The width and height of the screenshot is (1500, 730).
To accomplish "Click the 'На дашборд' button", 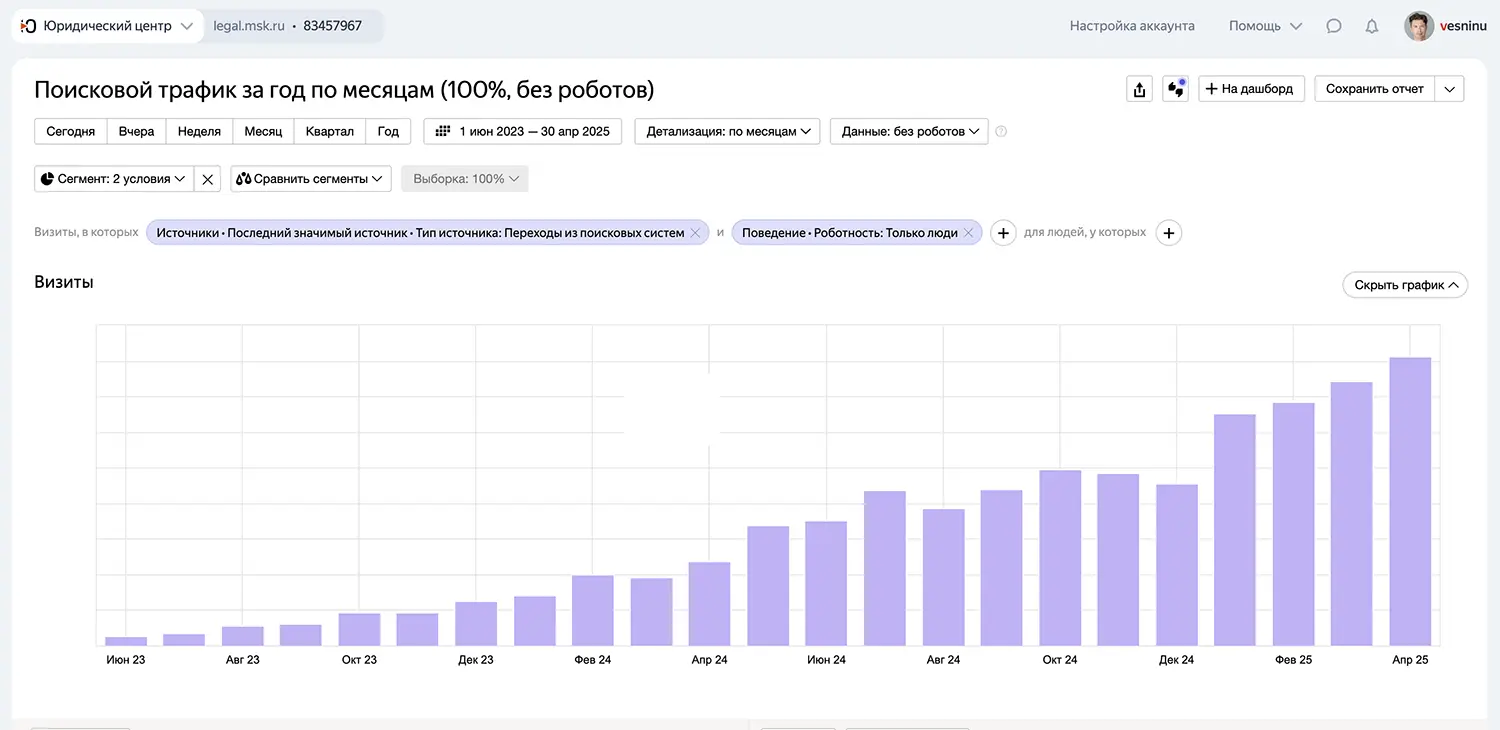I will (x=1251, y=89).
